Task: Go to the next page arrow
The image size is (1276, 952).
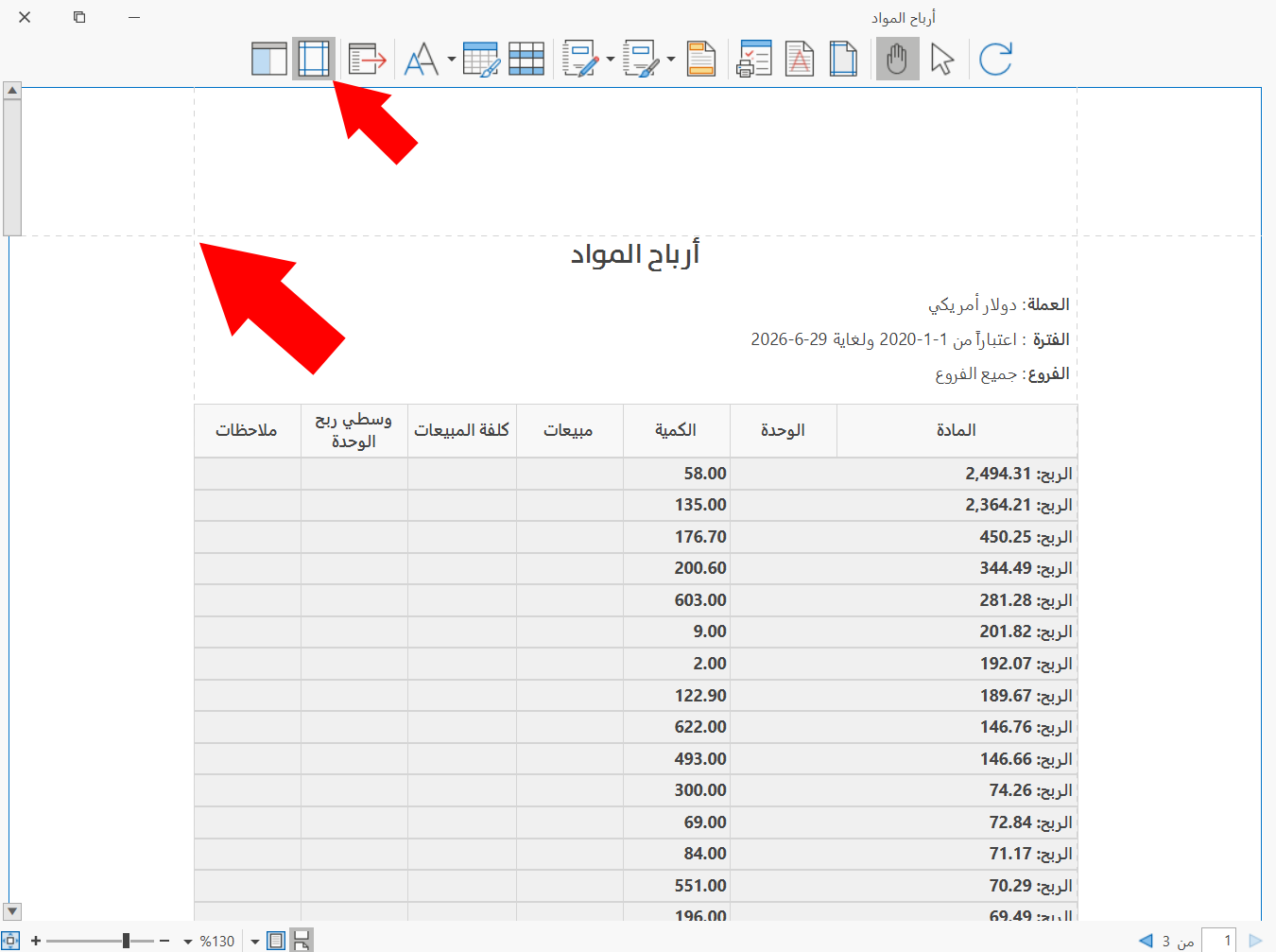Action: point(1255,941)
